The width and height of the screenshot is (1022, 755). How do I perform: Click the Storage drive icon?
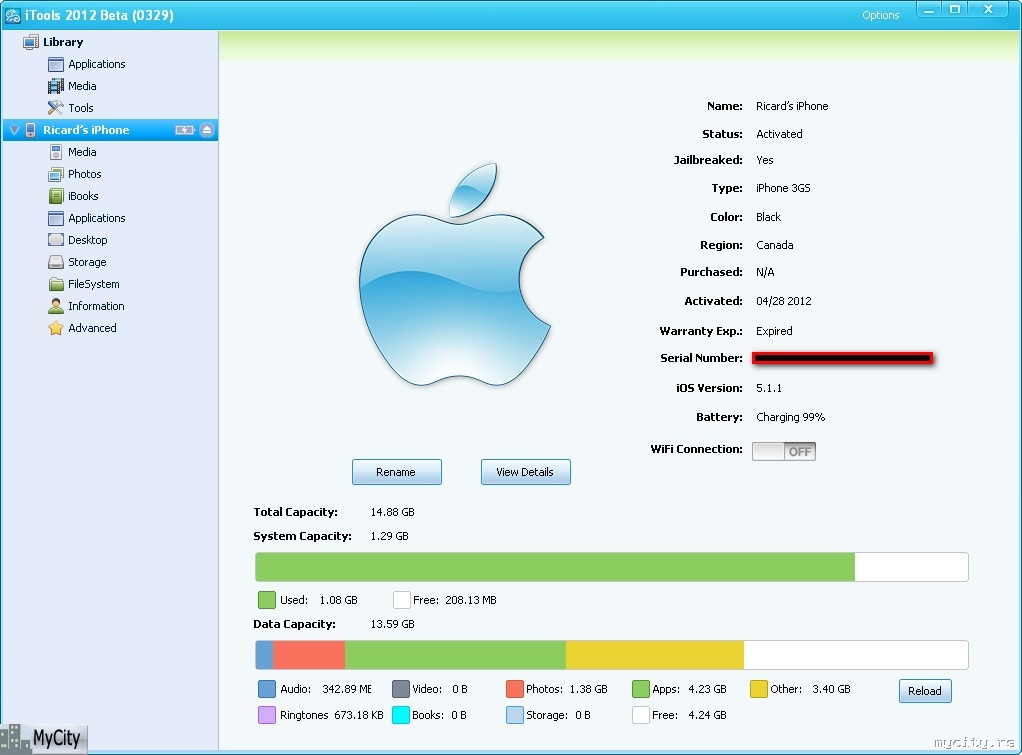[x=55, y=262]
